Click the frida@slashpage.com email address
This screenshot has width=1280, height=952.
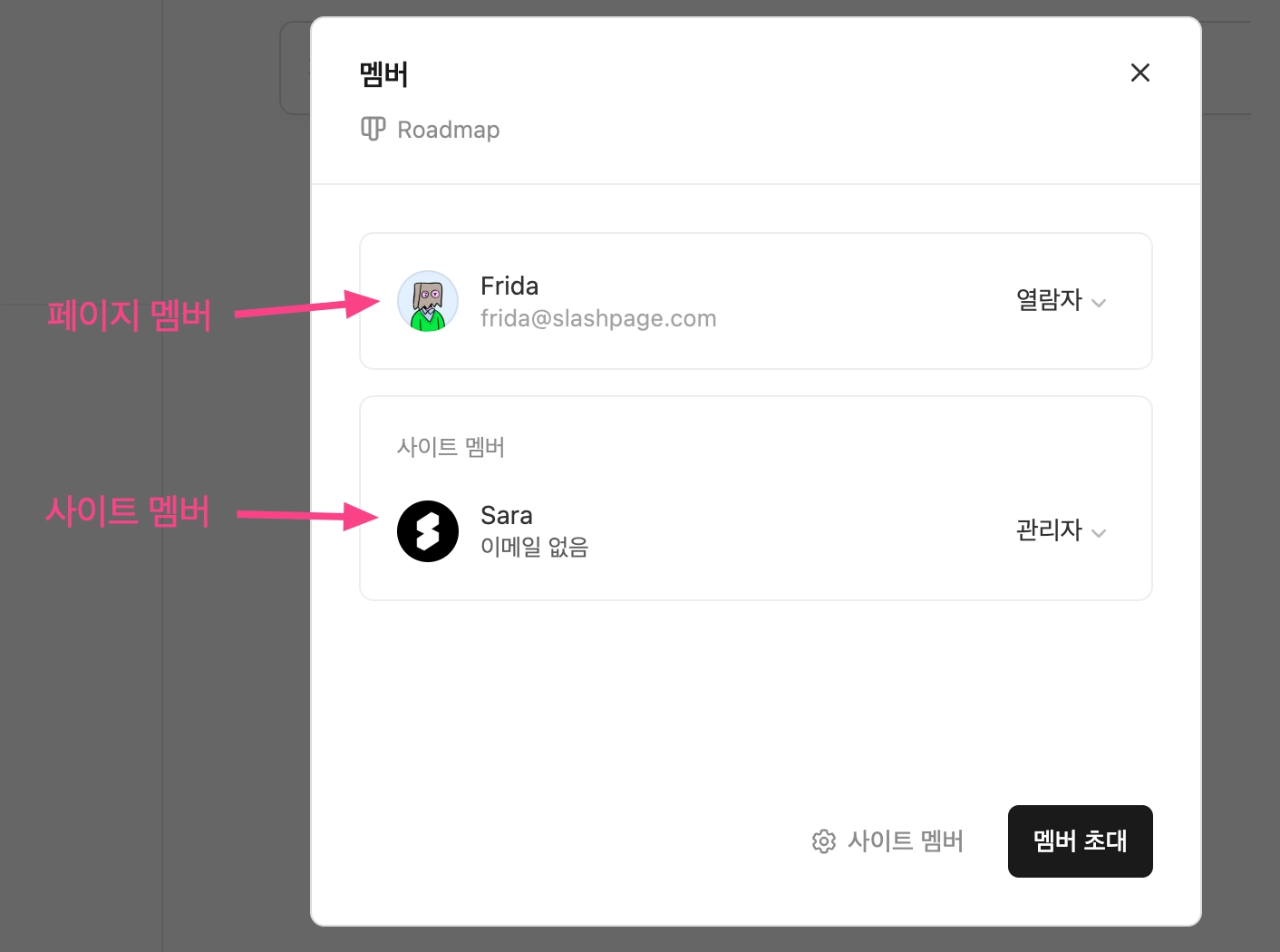click(x=598, y=318)
